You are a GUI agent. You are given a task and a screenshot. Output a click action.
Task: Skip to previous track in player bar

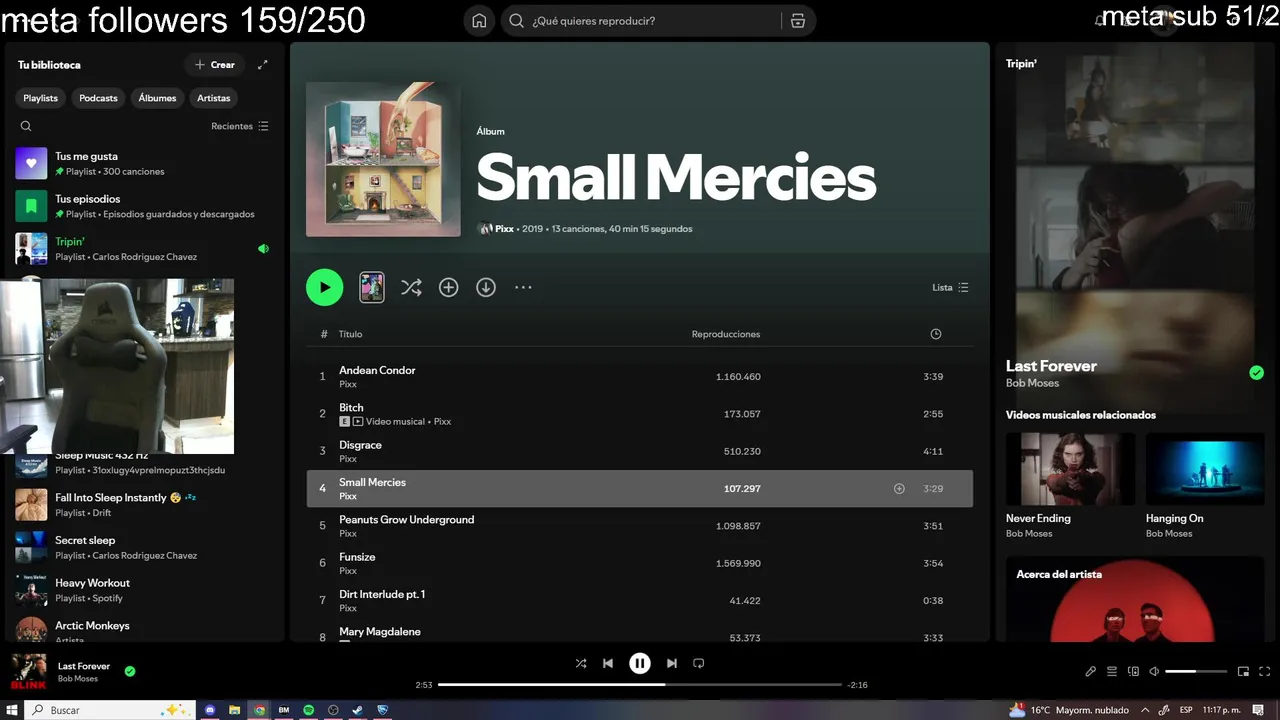608,663
